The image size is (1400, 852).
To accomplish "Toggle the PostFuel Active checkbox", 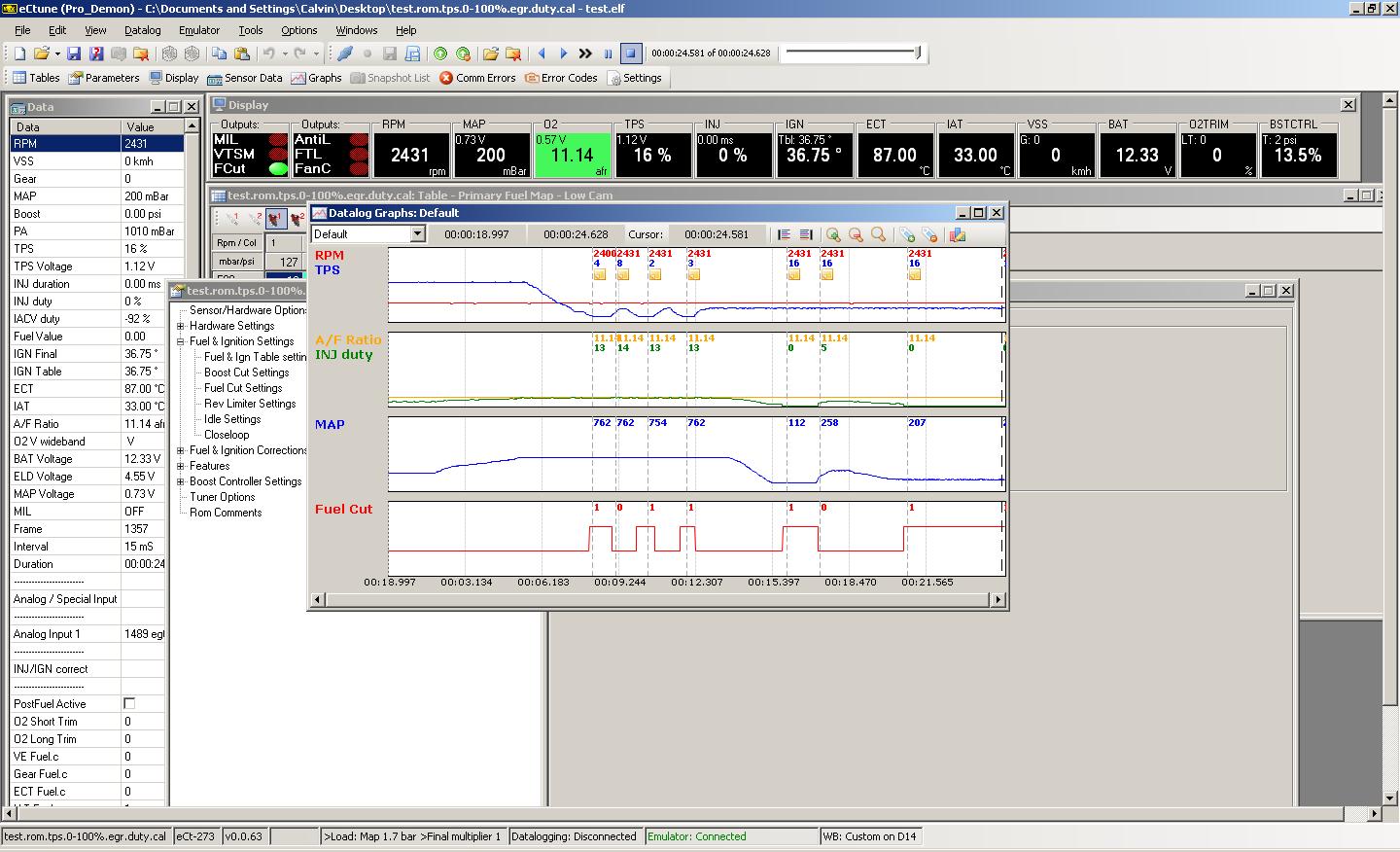I will 129,703.
